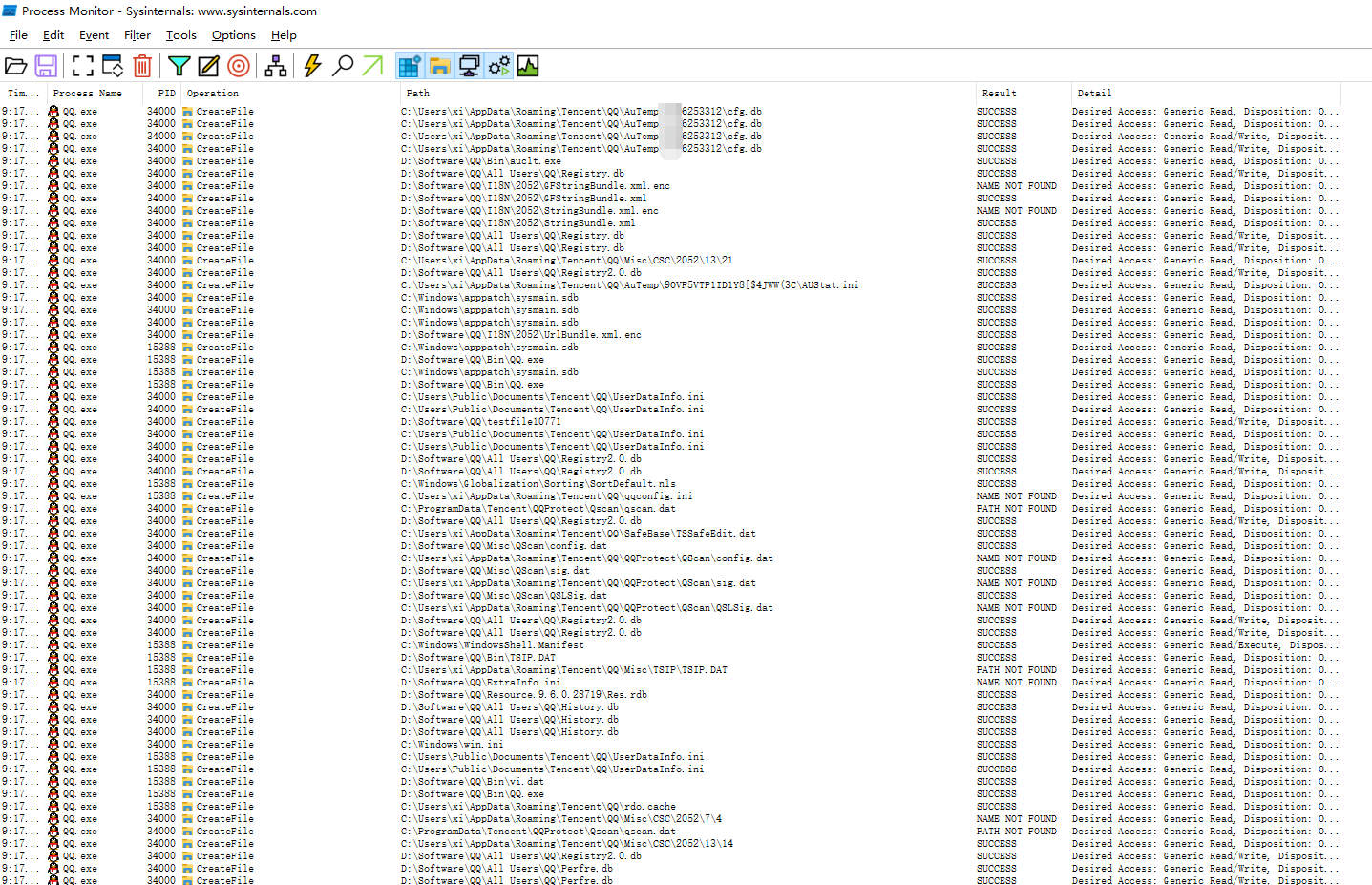Open the Filter menu
The width and height of the screenshot is (1372, 885).
tap(137, 35)
